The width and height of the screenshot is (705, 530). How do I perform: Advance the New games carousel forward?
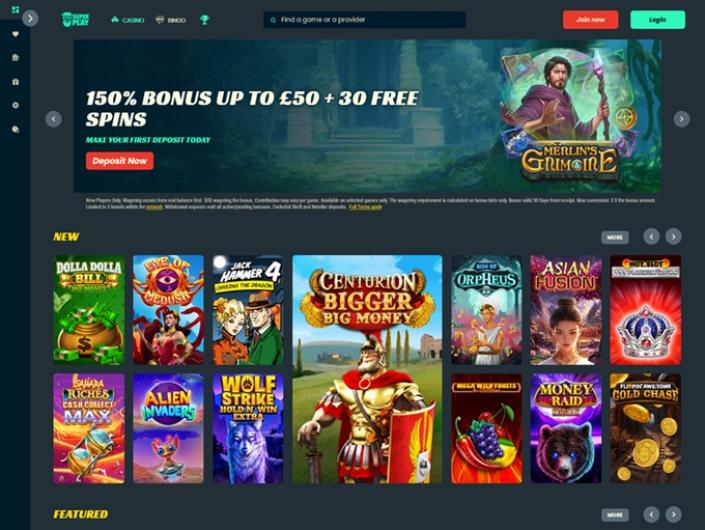tap(673, 236)
